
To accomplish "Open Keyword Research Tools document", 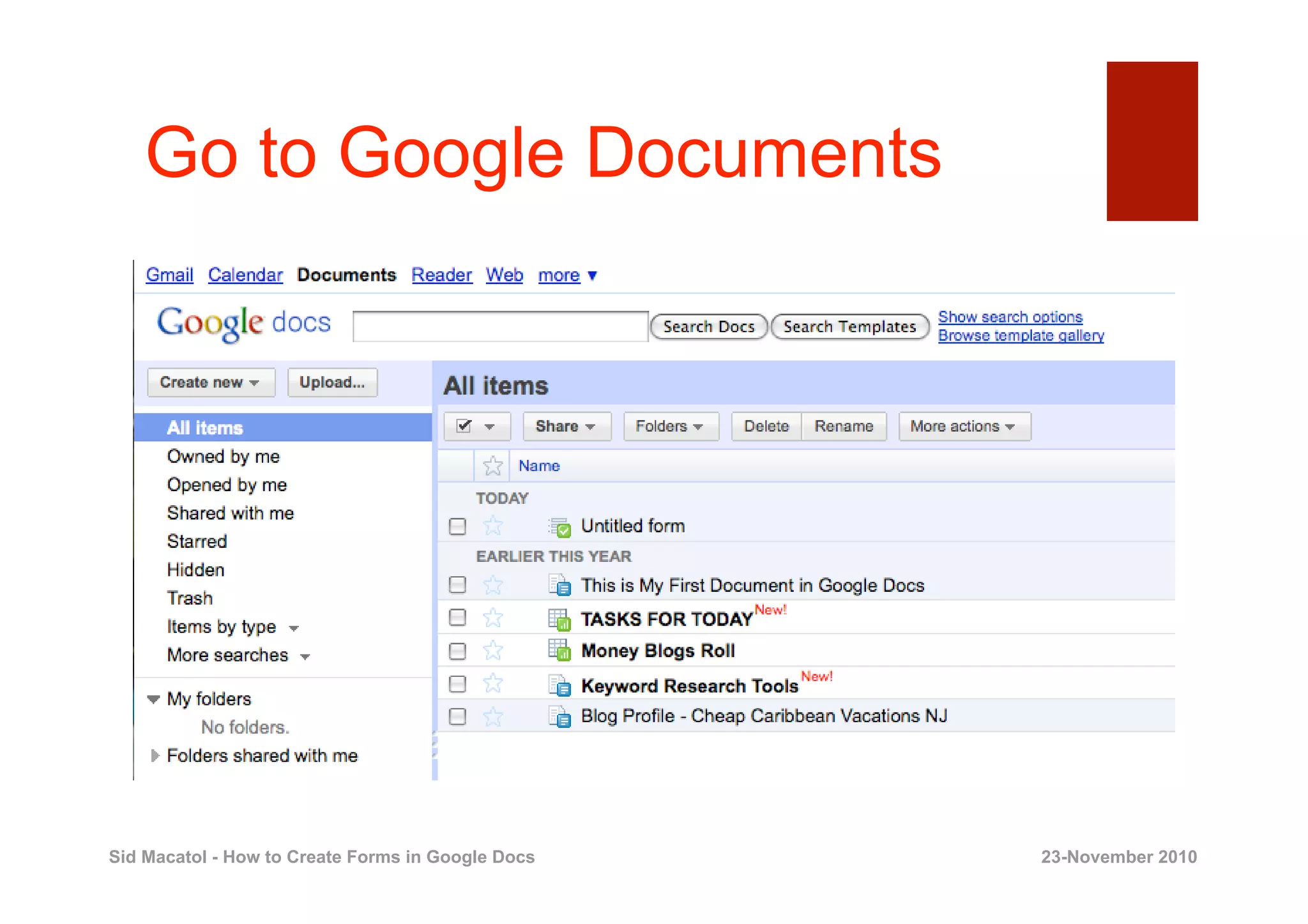I will click(690, 686).
